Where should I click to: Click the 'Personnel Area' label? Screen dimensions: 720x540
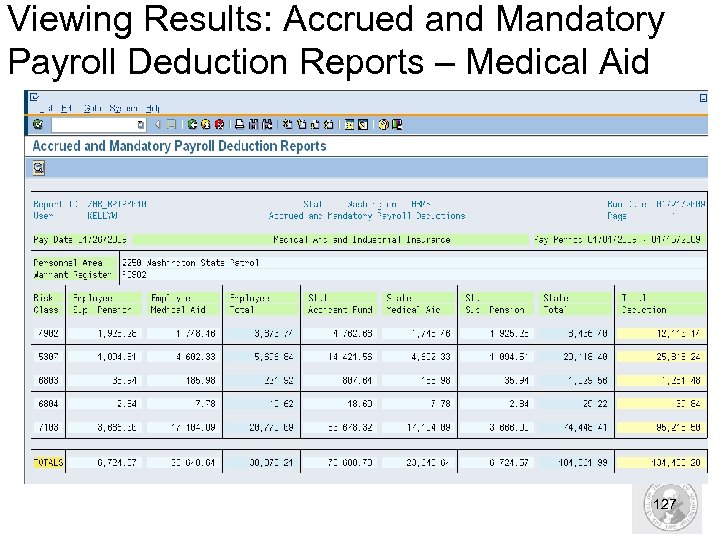point(68,263)
